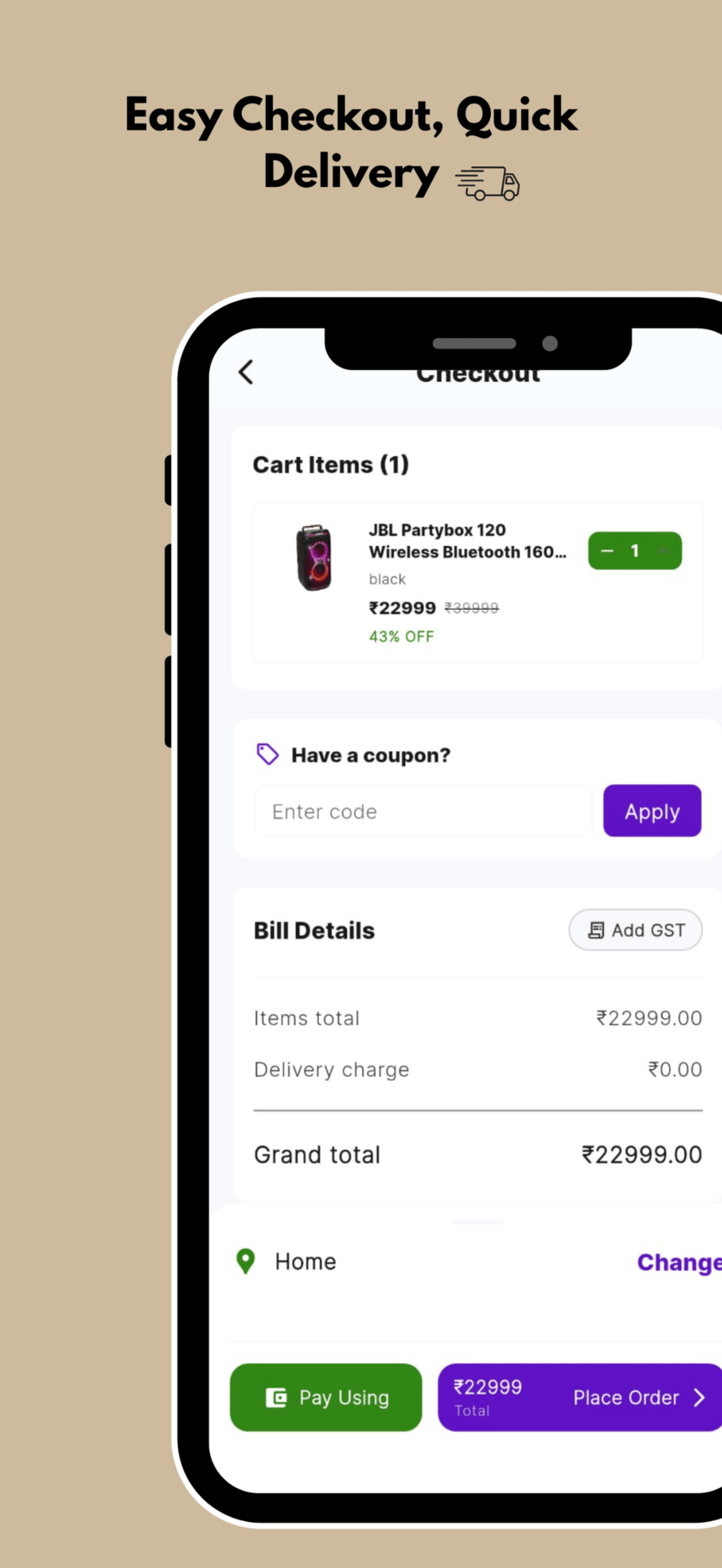
Task: Click the coupon tag icon
Action: (x=267, y=754)
